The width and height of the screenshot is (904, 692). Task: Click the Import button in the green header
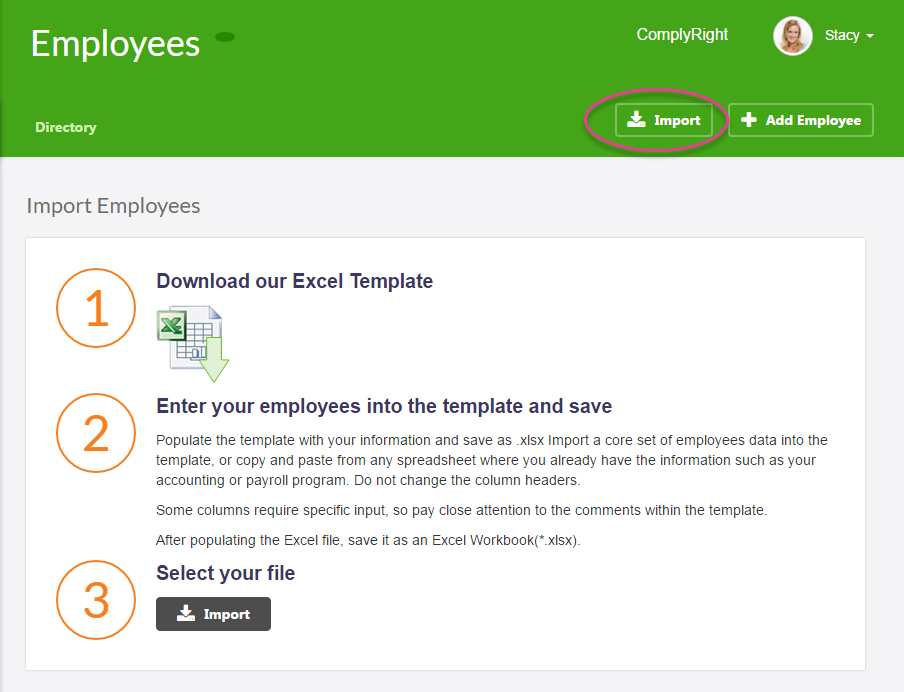[x=664, y=120]
